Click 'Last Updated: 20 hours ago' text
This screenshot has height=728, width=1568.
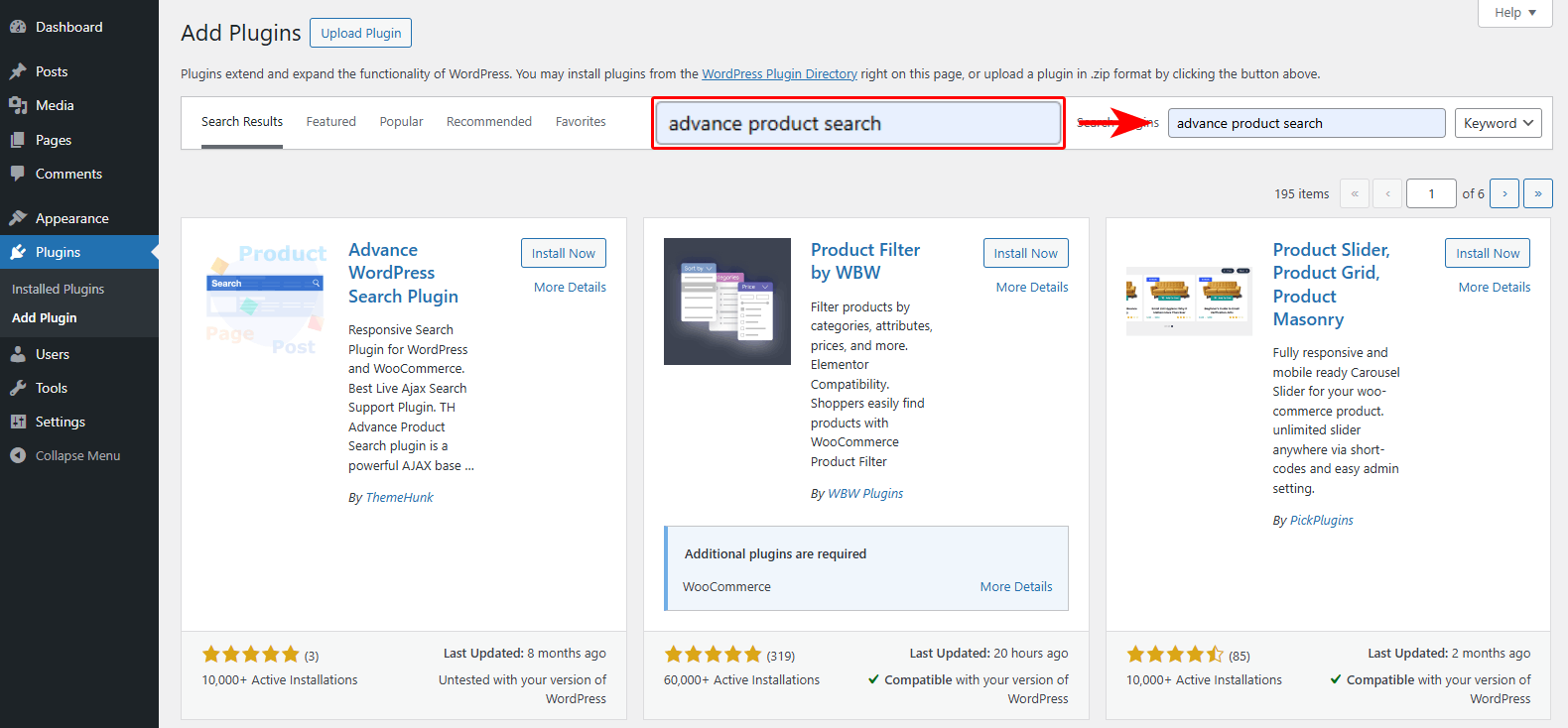coord(988,653)
